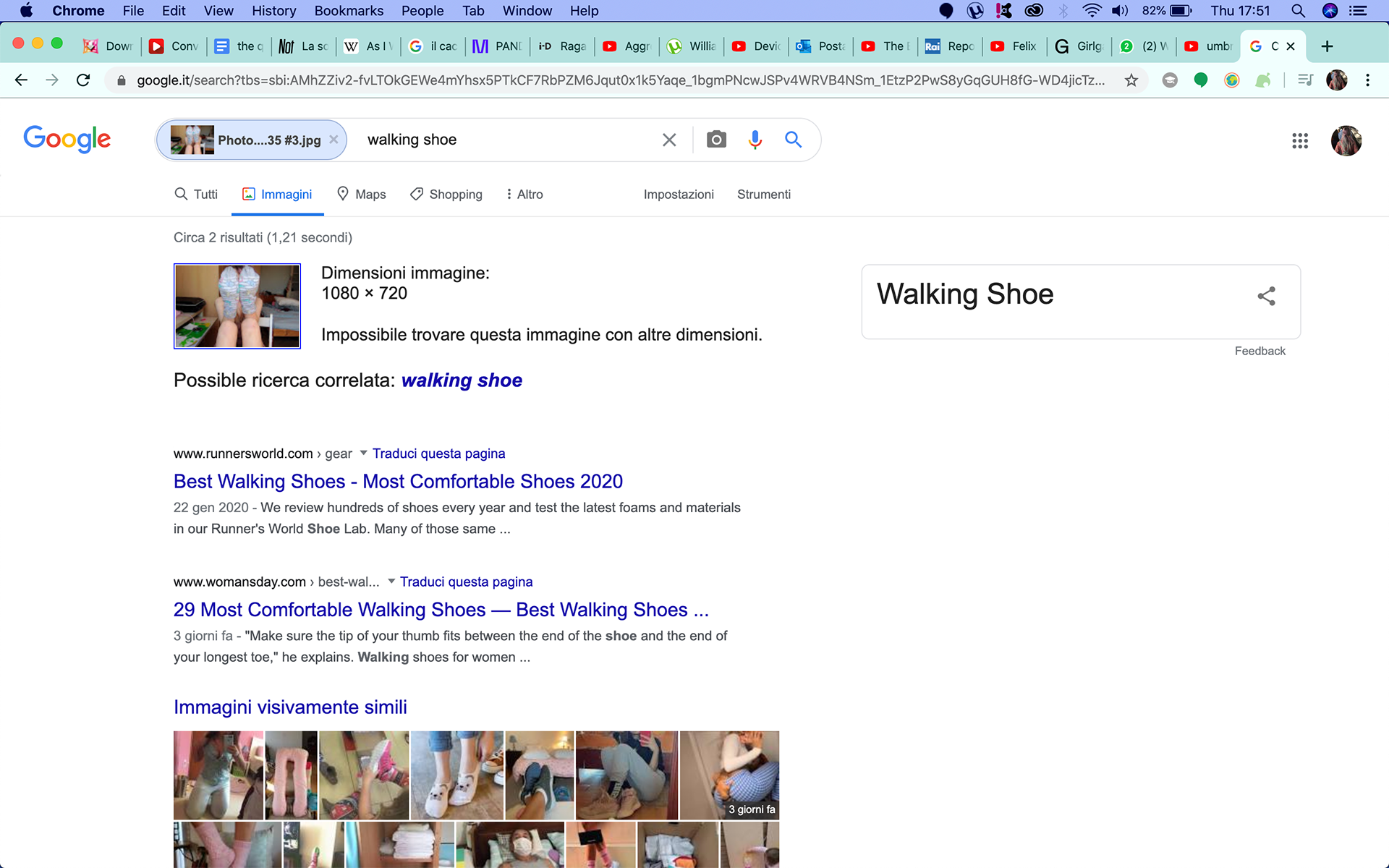Switch to the Repo Rai tab
1389x868 pixels.
[x=949, y=46]
